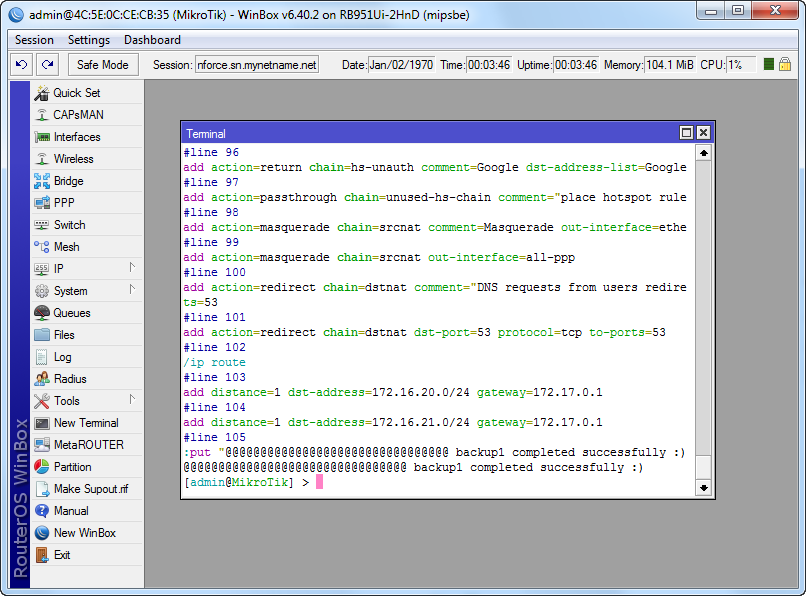Screen dimensions: 806x596
Task: Click the [admin@MikroTik] prompt text
Action: (x=239, y=482)
